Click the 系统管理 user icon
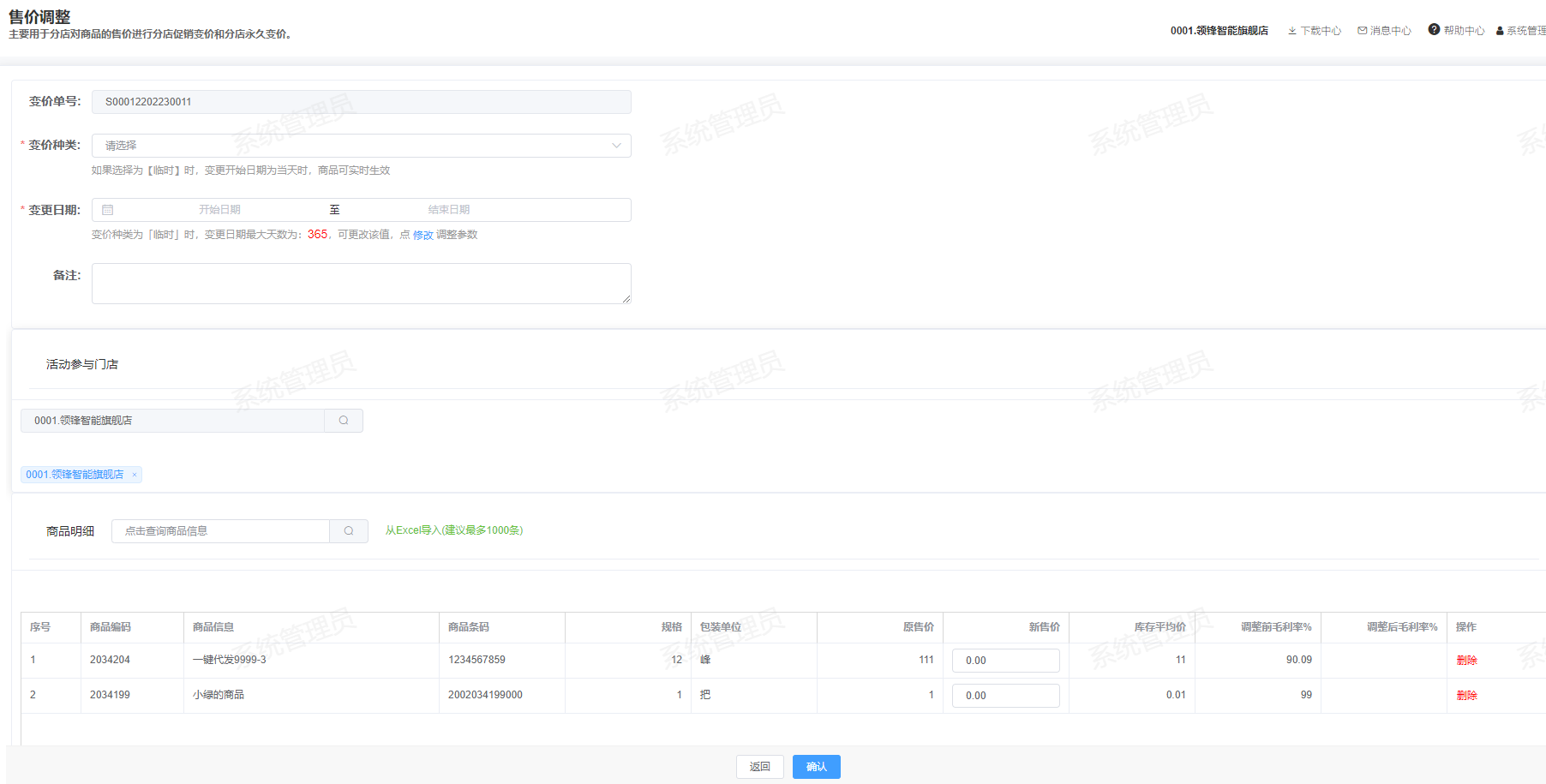Screen dimensions: 1546x784 tap(1500, 31)
